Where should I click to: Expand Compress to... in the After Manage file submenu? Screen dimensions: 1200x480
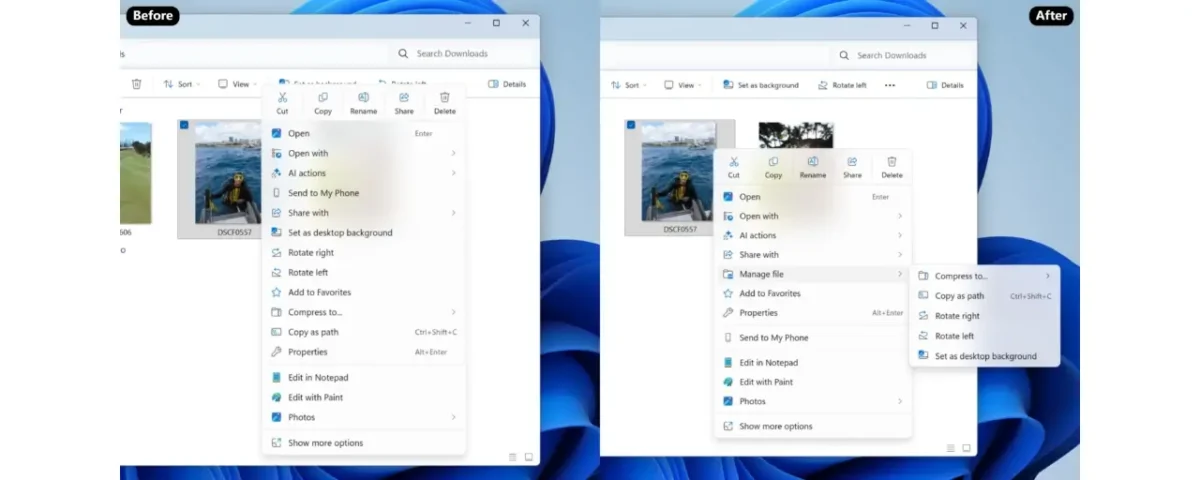[985, 276]
